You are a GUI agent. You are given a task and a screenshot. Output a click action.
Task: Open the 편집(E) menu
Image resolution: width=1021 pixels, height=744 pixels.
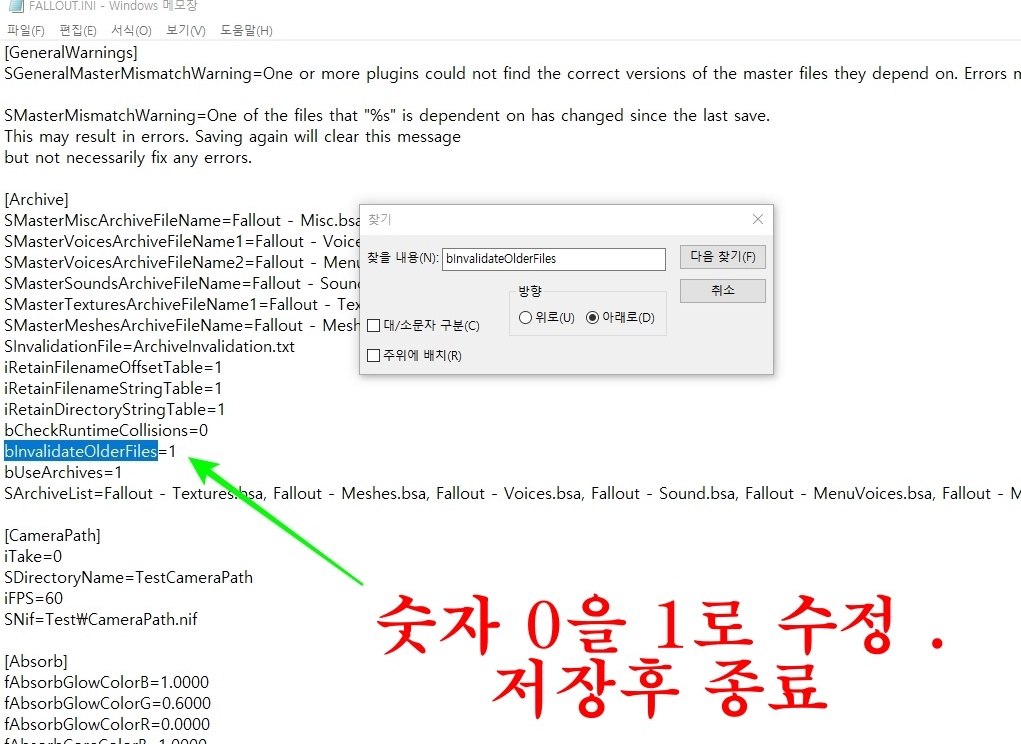pos(77,31)
